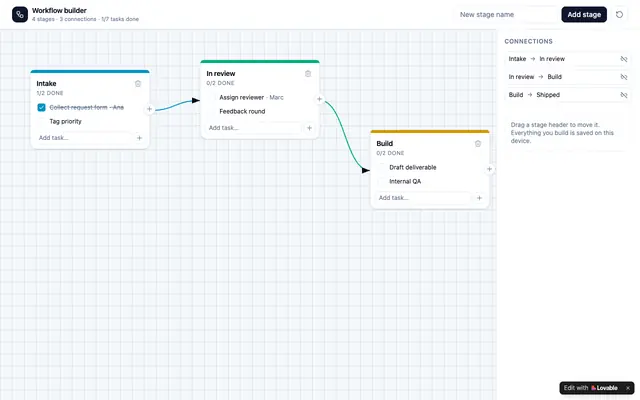This screenshot has height=400, width=640.
Task: Check the Assign reviewer task checkbox
Action: (211, 98)
